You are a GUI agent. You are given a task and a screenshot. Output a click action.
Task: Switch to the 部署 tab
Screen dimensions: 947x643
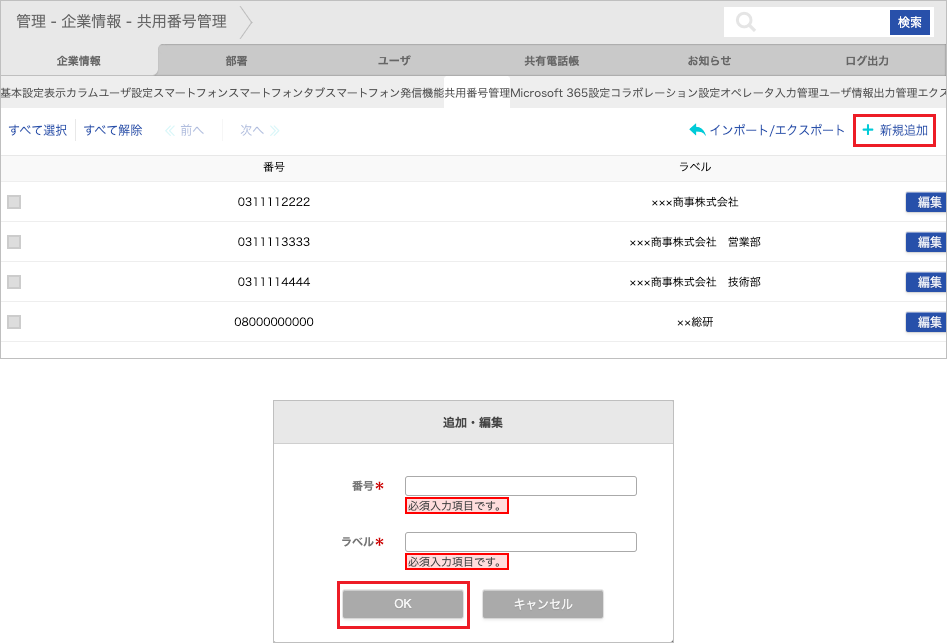(236, 60)
